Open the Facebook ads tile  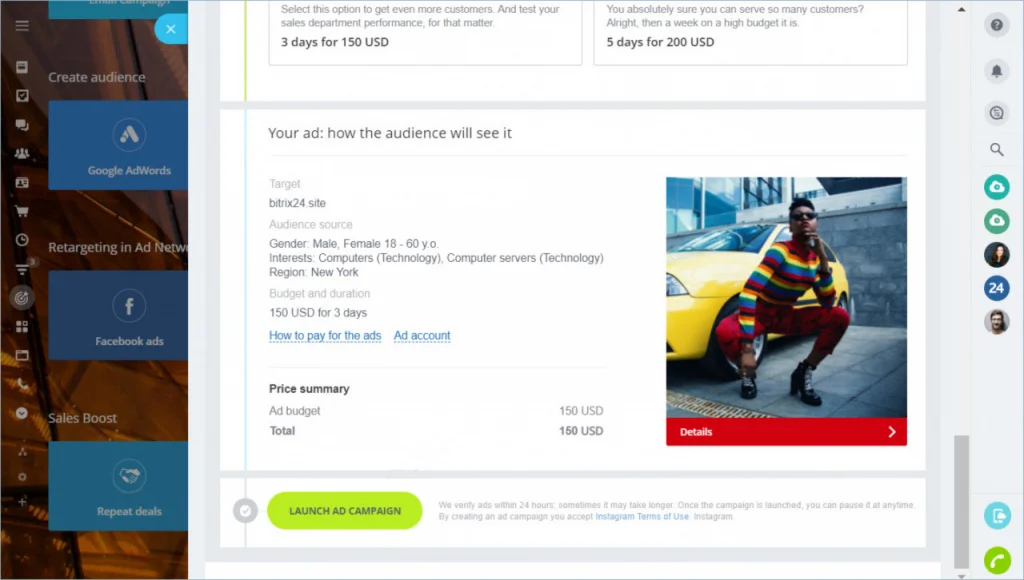tap(128, 315)
